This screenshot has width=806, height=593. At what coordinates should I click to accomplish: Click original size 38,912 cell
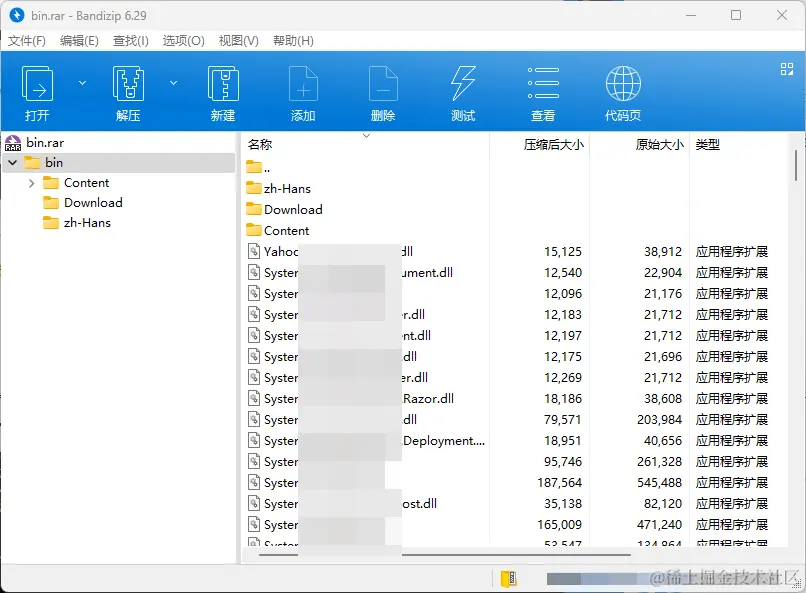tap(663, 252)
